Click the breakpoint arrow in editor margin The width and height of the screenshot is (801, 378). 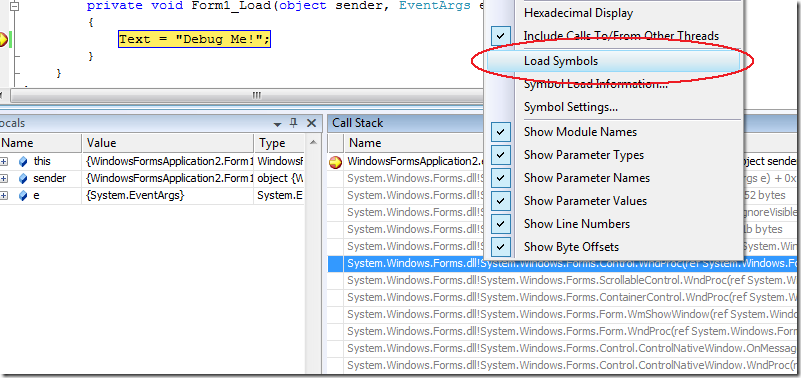click(x=3, y=39)
